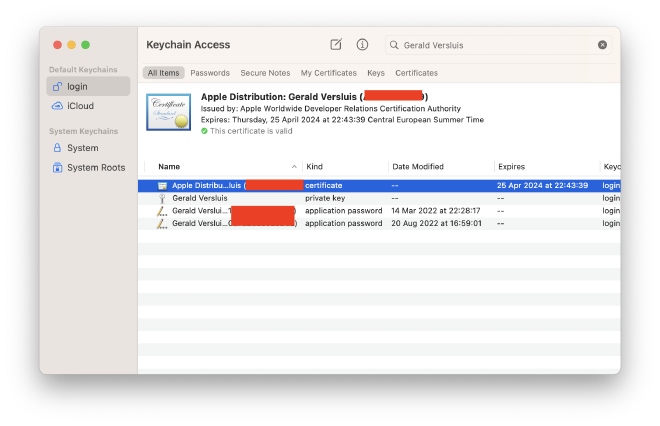Select the Apple Distribution certificate row
The height and width of the screenshot is (426, 660).
(379, 186)
